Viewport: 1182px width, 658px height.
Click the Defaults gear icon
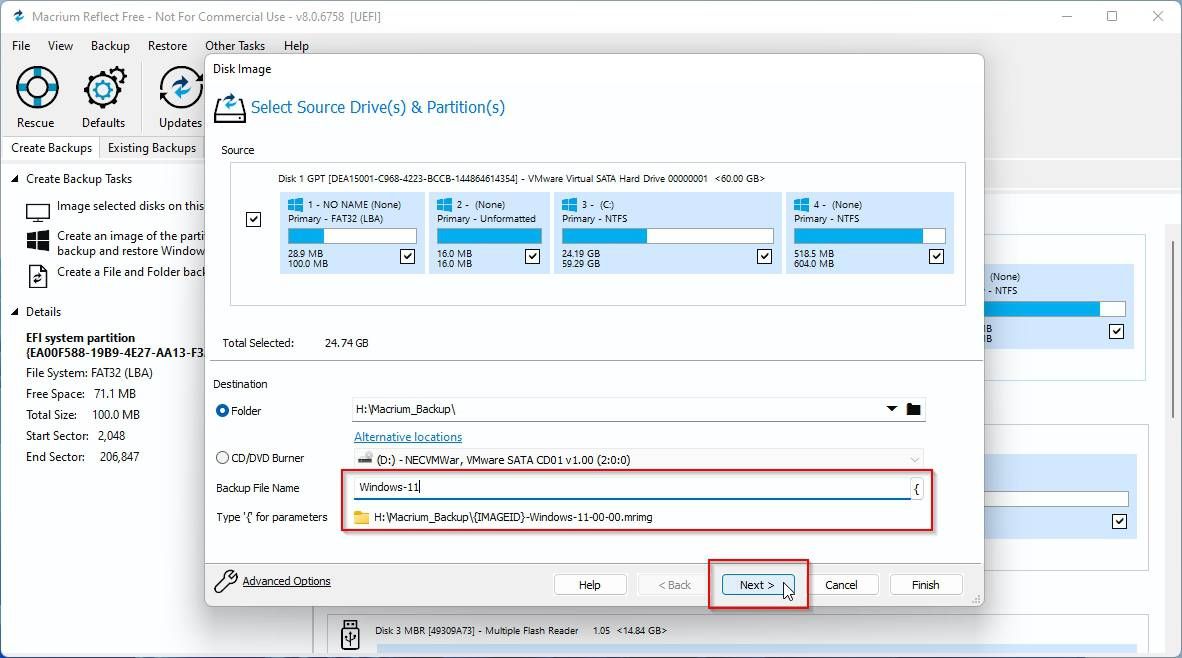103,87
